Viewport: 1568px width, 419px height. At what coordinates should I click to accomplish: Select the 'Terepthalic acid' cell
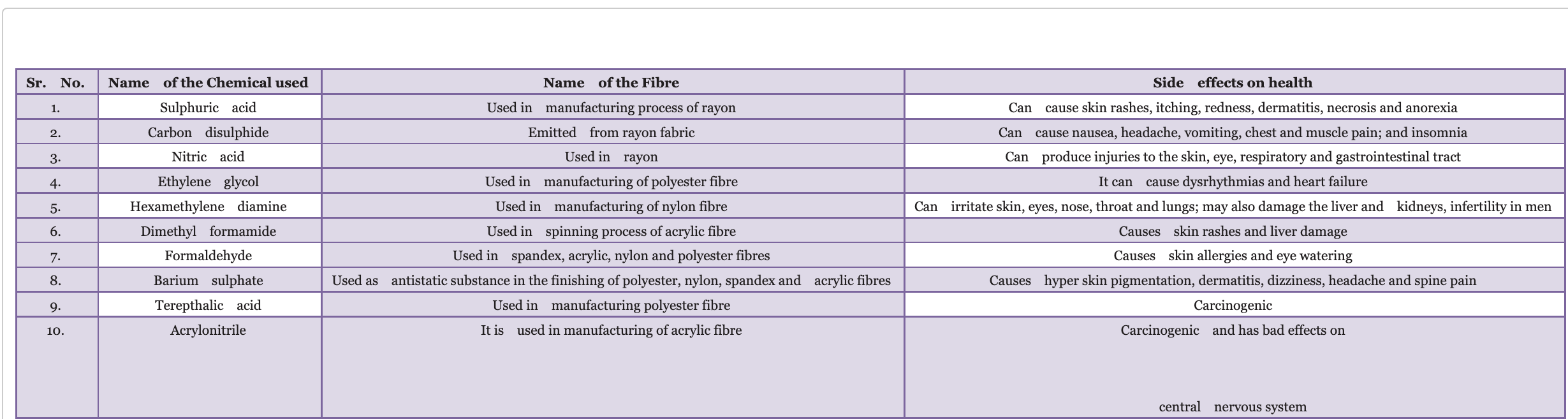coord(209,305)
